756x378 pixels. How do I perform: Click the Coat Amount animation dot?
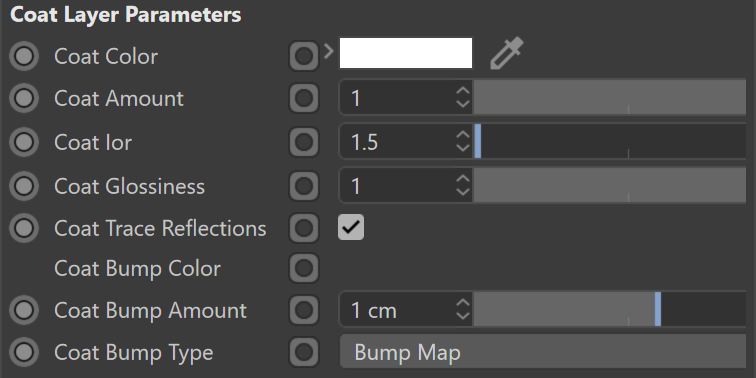[x=24, y=98]
